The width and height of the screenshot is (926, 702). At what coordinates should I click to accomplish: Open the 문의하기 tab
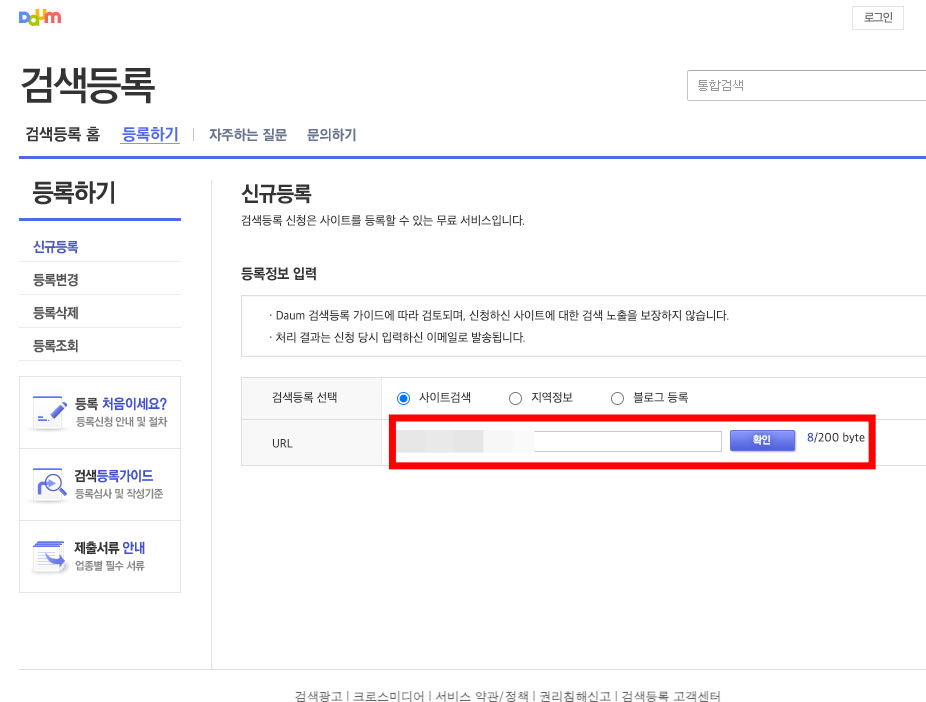pyautogui.click(x=332, y=135)
